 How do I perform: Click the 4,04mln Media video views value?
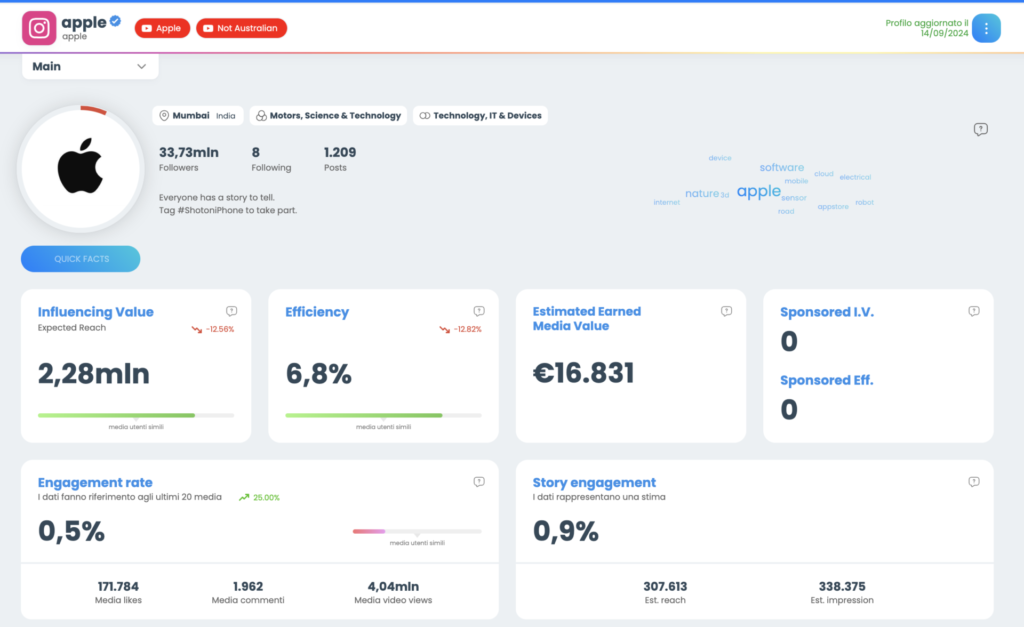[x=393, y=587]
